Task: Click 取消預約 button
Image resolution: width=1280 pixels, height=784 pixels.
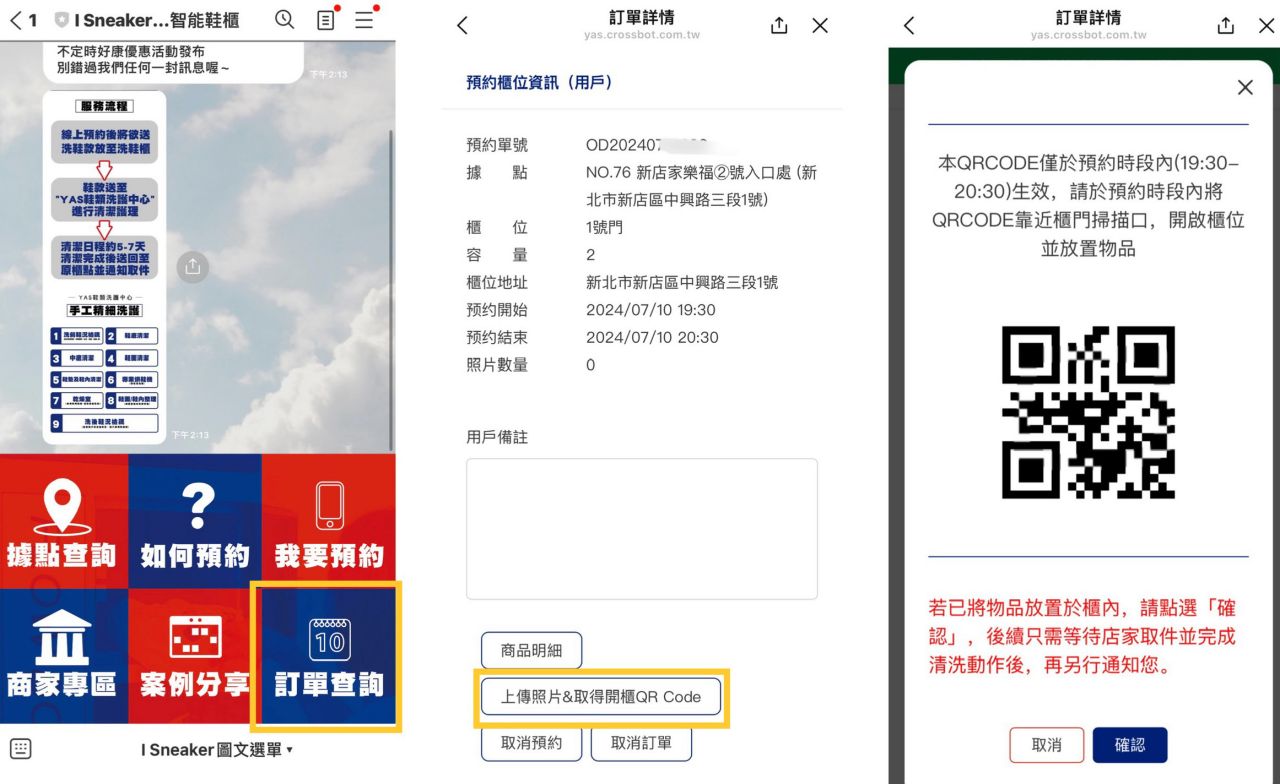Action: click(x=532, y=743)
